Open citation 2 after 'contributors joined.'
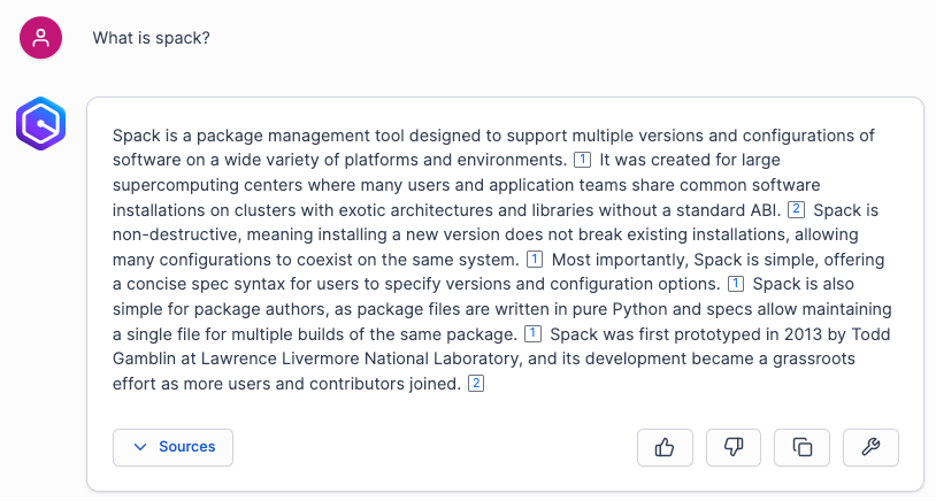936x502 pixels. (476, 383)
